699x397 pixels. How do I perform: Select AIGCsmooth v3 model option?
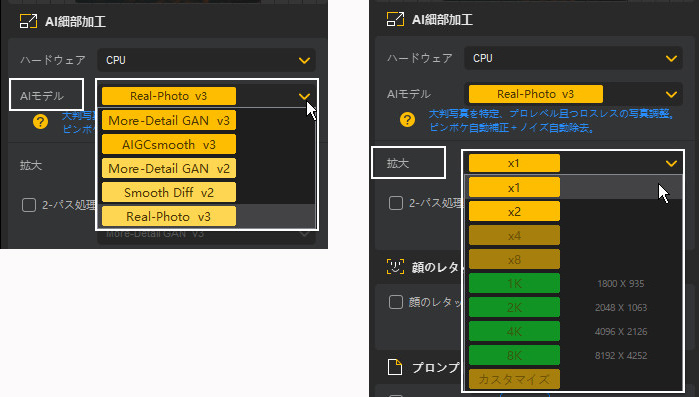pyautogui.click(x=169, y=144)
